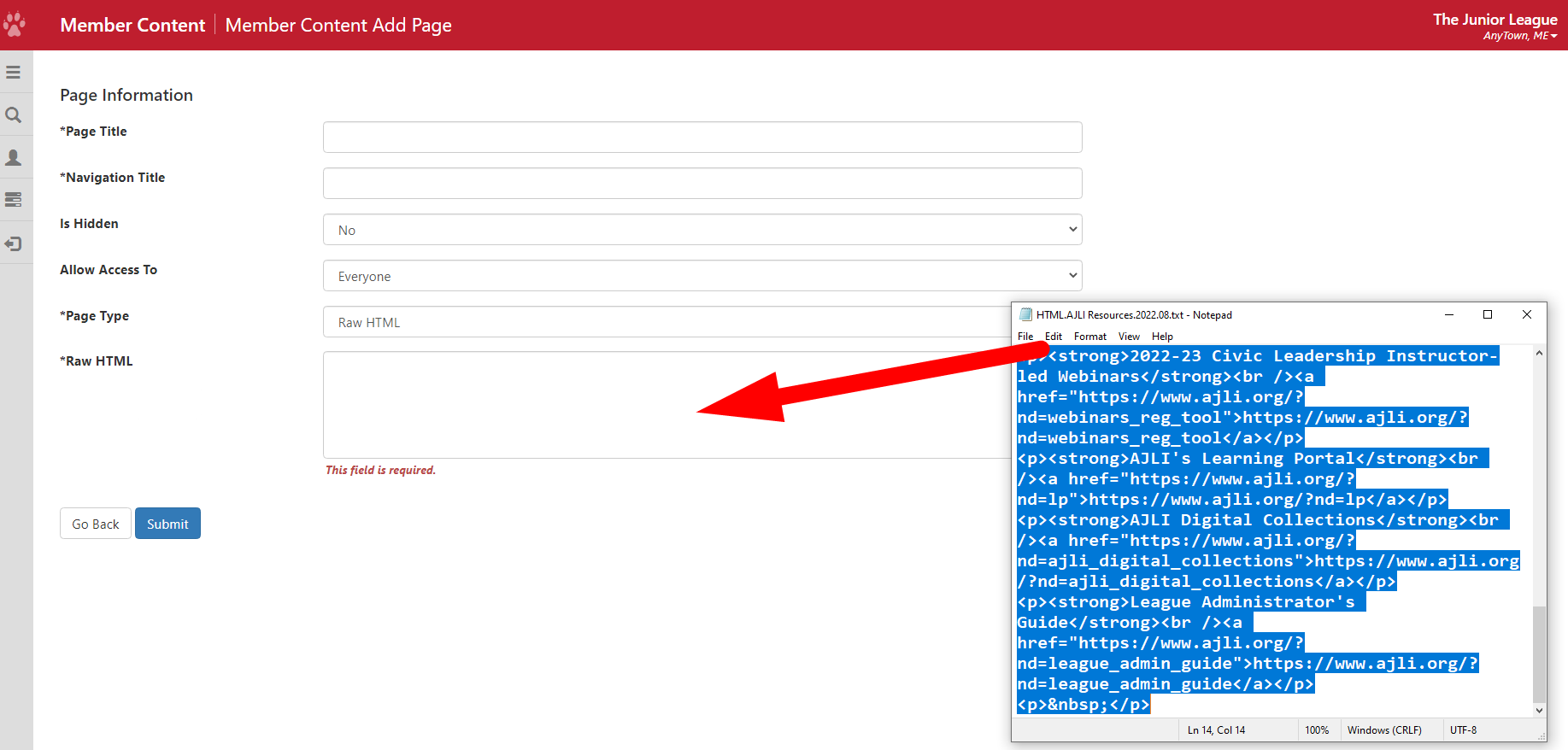Click the Go Back button
1568x750 pixels.
(96, 524)
